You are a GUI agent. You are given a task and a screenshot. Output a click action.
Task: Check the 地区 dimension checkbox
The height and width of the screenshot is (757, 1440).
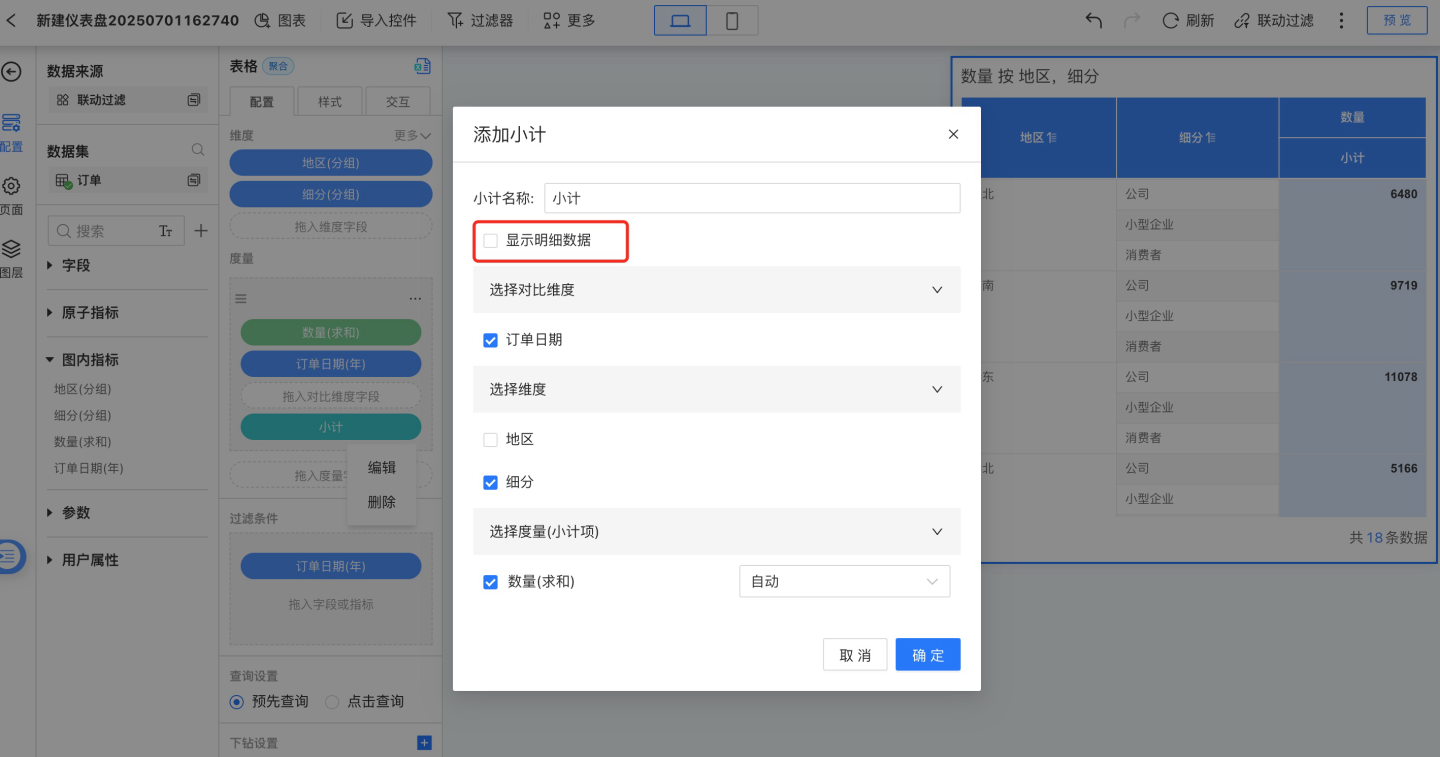tap(490, 440)
